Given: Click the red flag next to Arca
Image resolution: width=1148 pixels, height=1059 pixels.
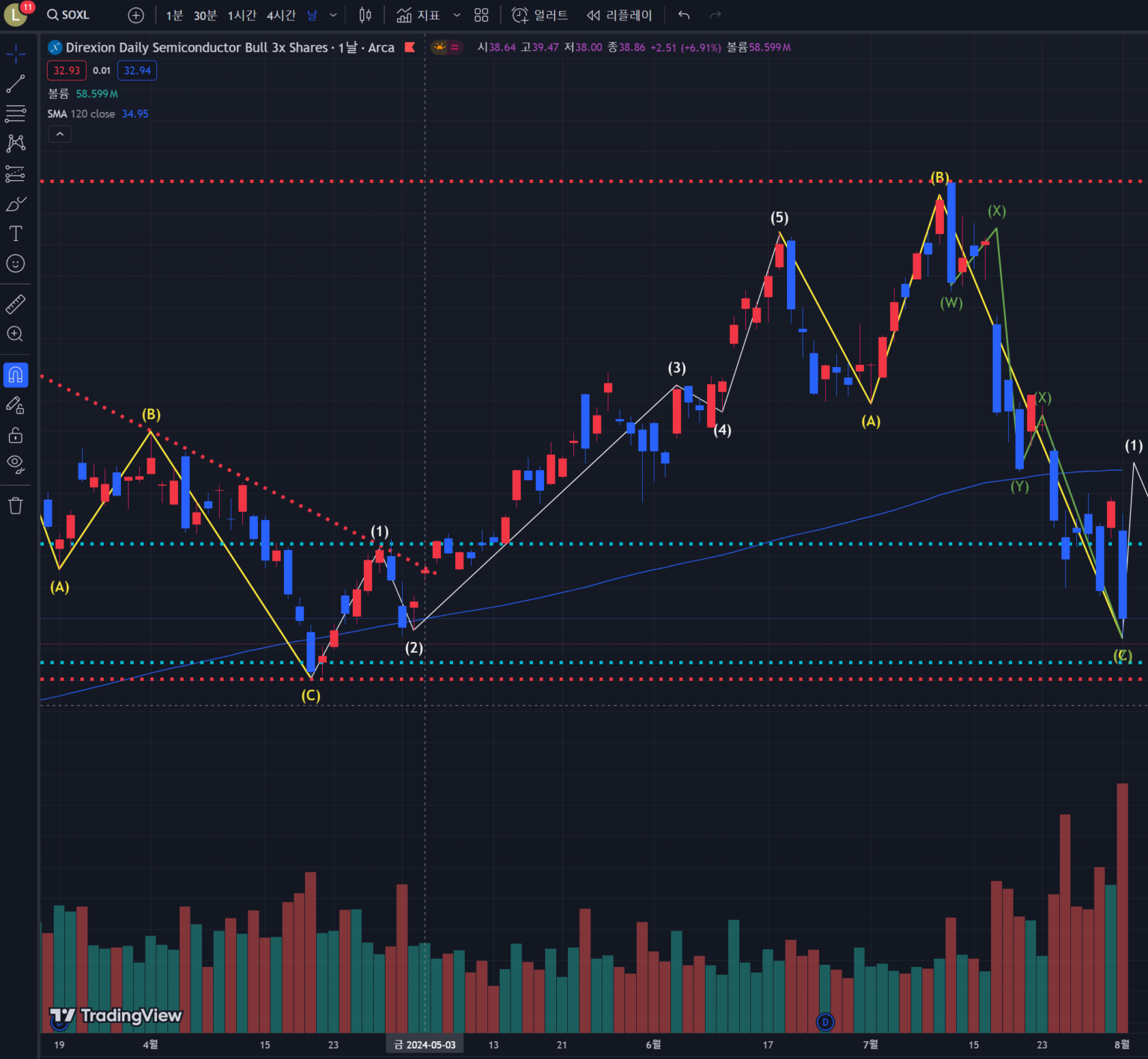Looking at the screenshot, I should (410, 47).
